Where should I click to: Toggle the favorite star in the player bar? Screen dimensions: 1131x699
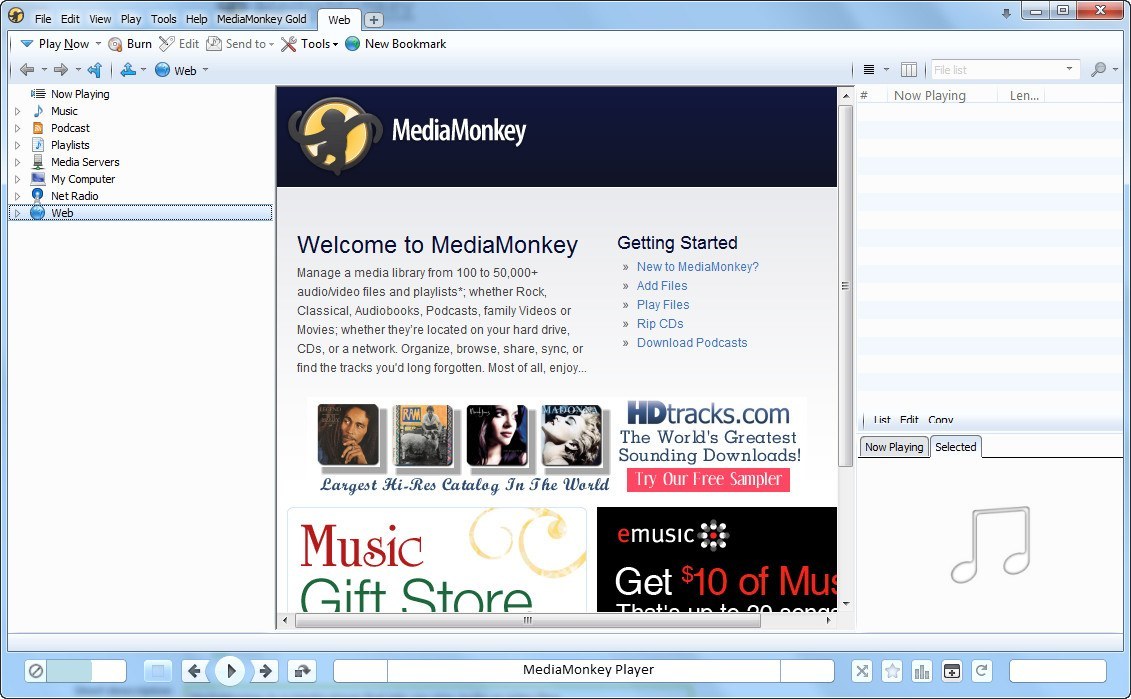891,670
